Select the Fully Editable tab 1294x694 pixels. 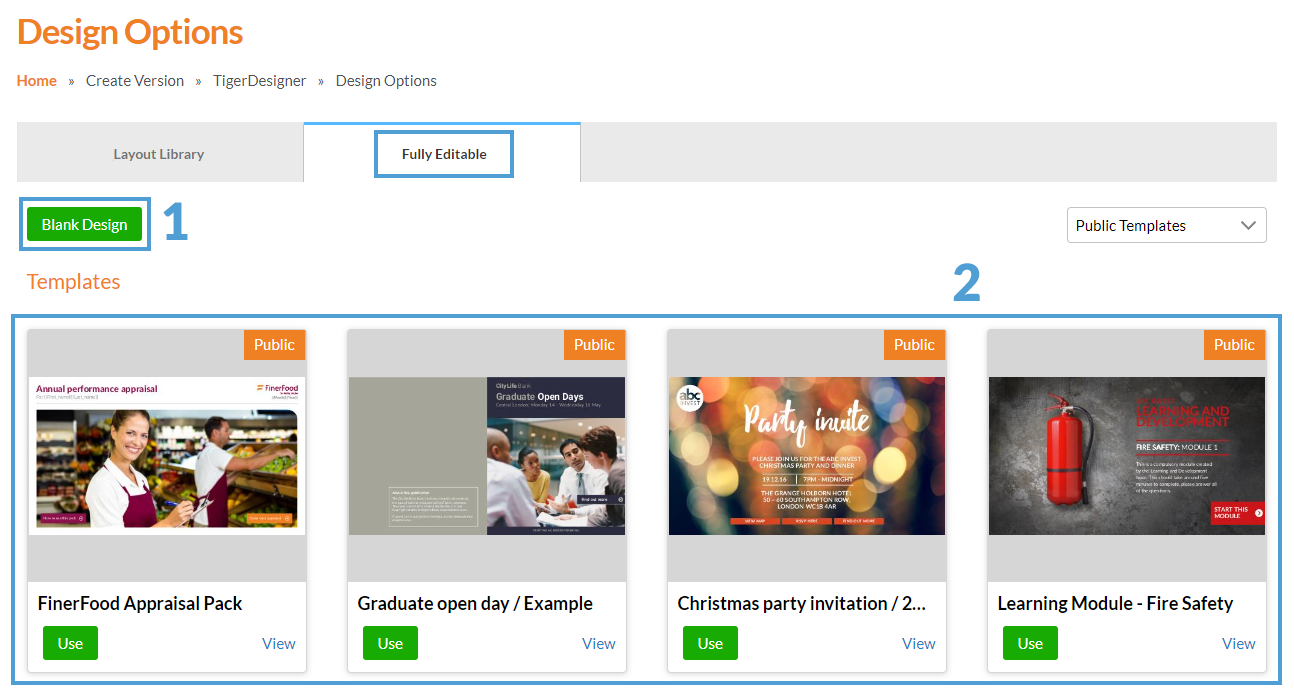pyautogui.click(x=443, y=154)
